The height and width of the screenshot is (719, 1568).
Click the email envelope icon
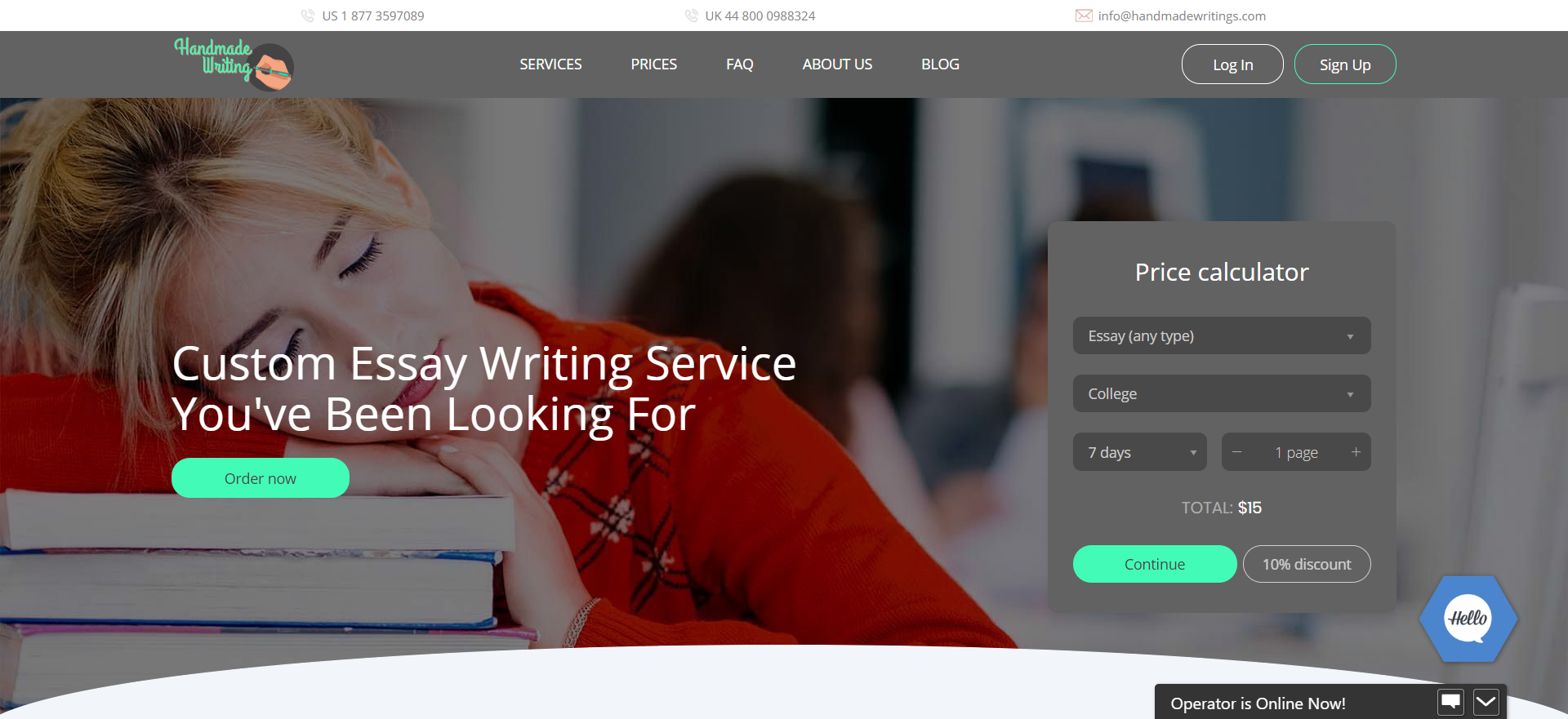(1084, 16)
